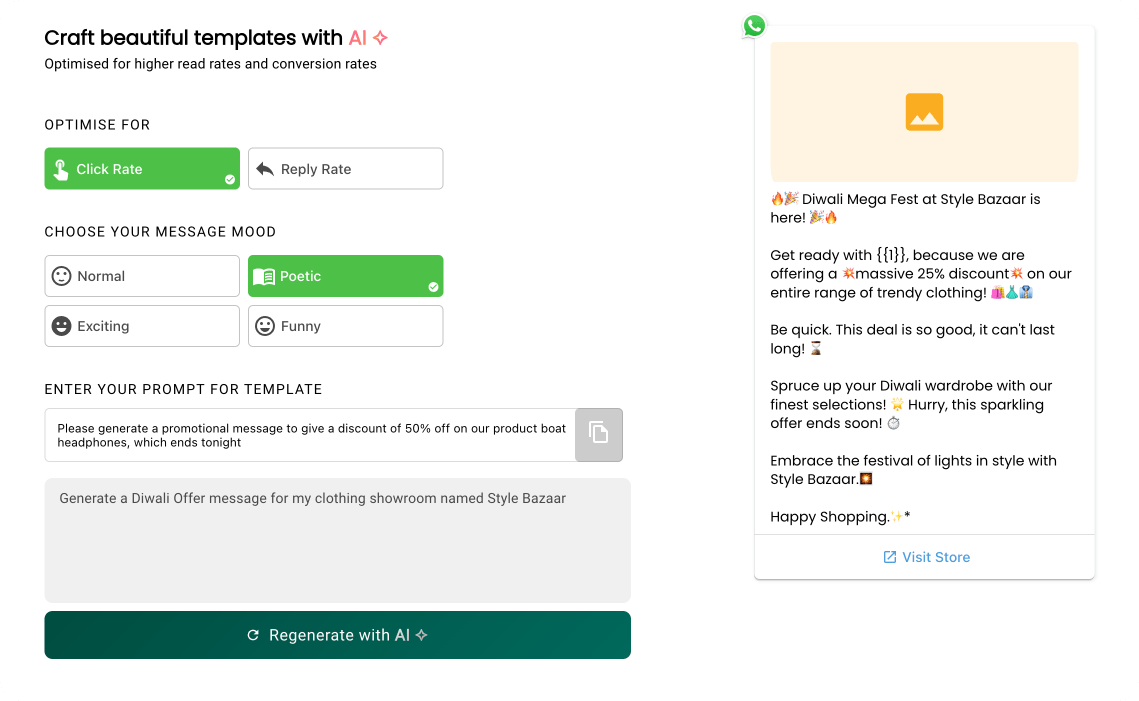The width and height of the screenshot is (1139, 701).
Task: Open the Visit Store link
Action: 935,557
